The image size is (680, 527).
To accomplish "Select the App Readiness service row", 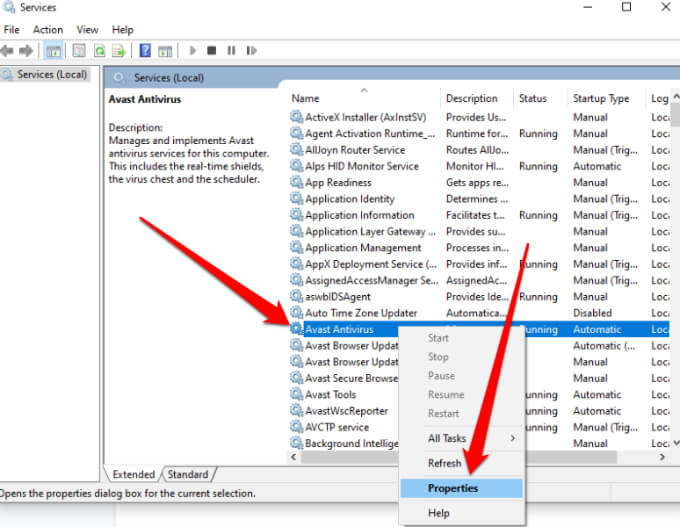I will tap(338, 182).
